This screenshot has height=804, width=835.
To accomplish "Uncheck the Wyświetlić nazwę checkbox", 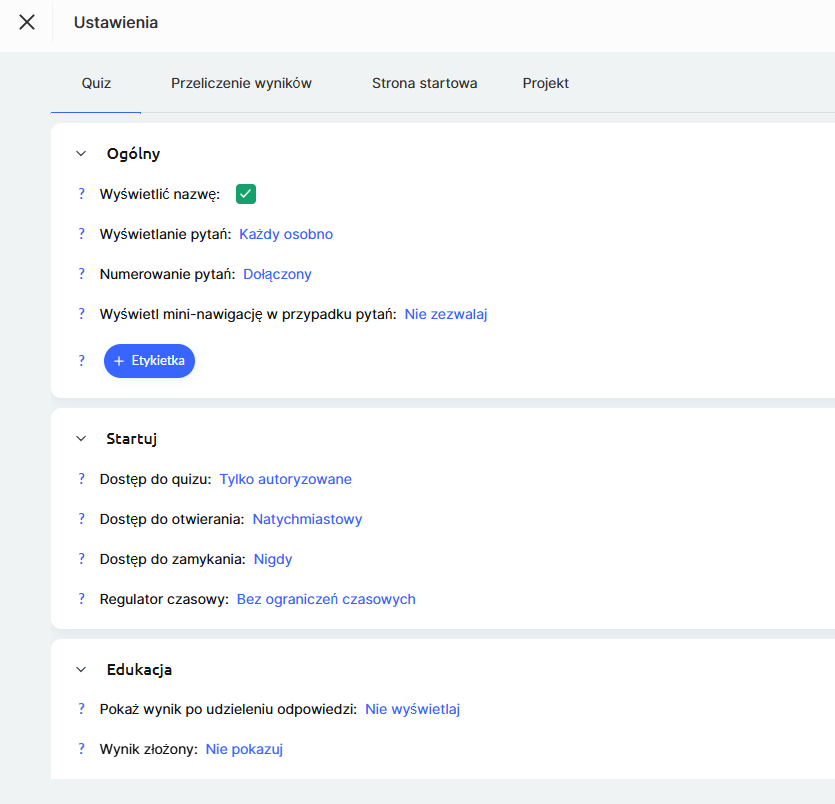I will [246, 194].
